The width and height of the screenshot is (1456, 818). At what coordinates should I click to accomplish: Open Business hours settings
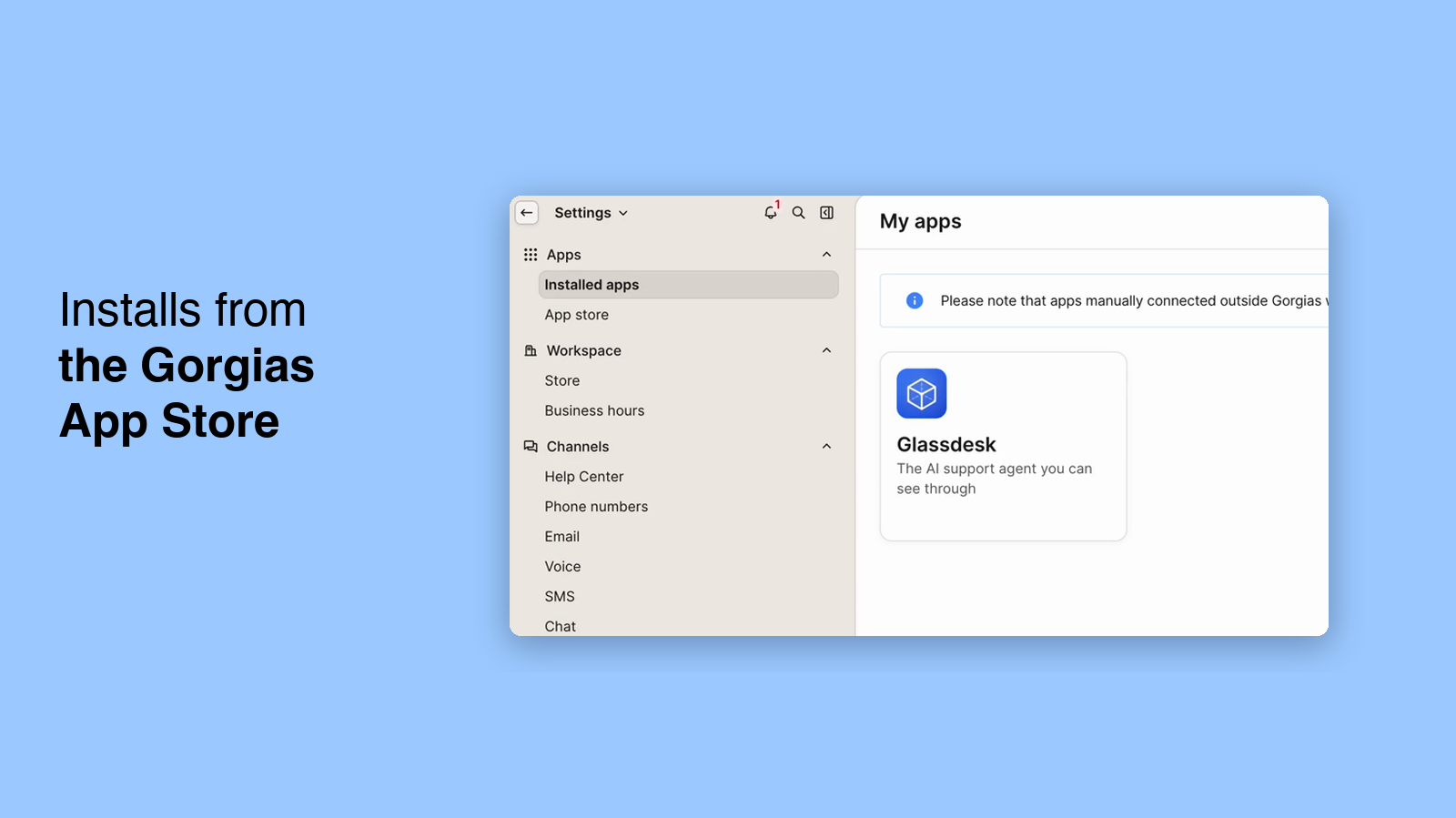click(594, 411)
